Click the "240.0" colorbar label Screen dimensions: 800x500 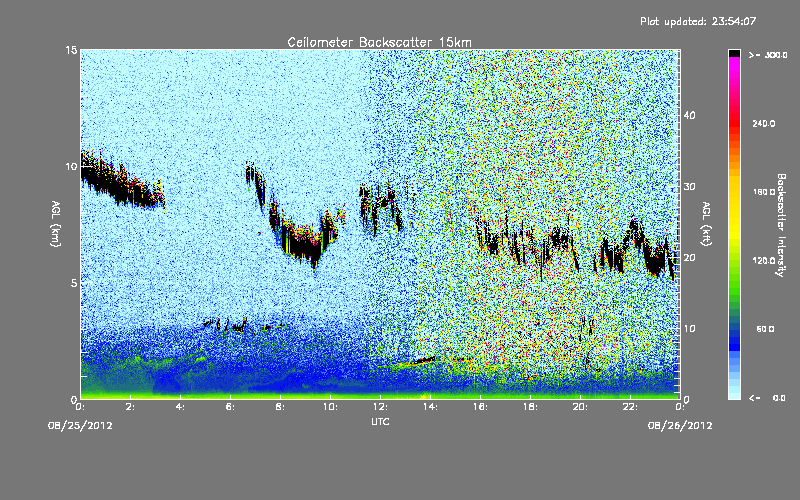coord(764,124)
